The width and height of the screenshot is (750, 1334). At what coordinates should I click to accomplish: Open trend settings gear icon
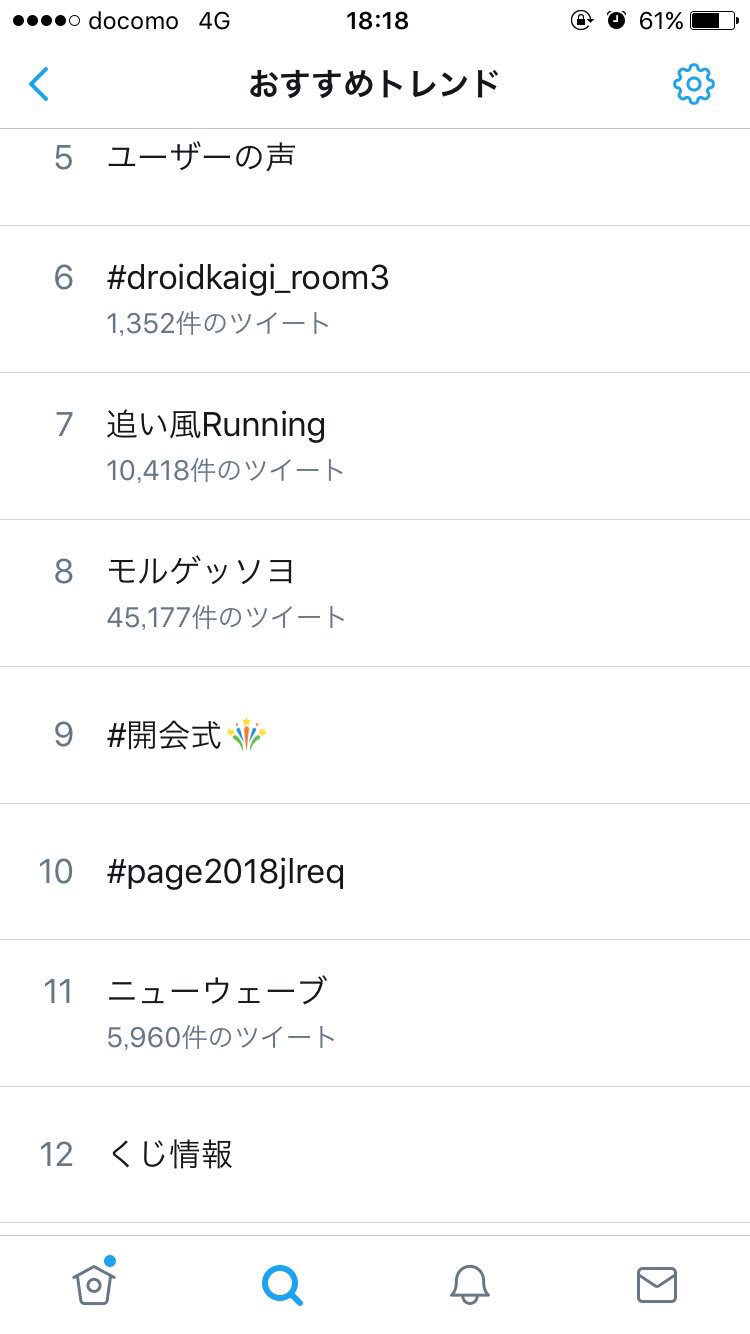(693, 84)
